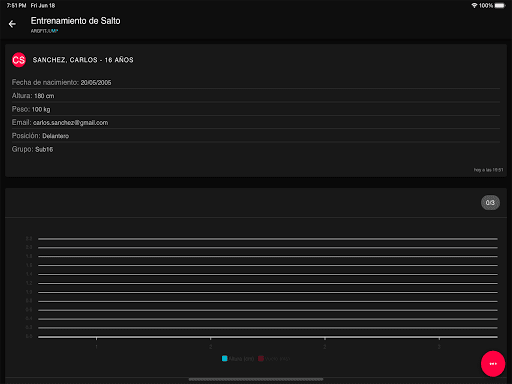The height and width of the screenshot is (384, 512).
Task: Click the bottom home indicator bar
Action: 256,379
